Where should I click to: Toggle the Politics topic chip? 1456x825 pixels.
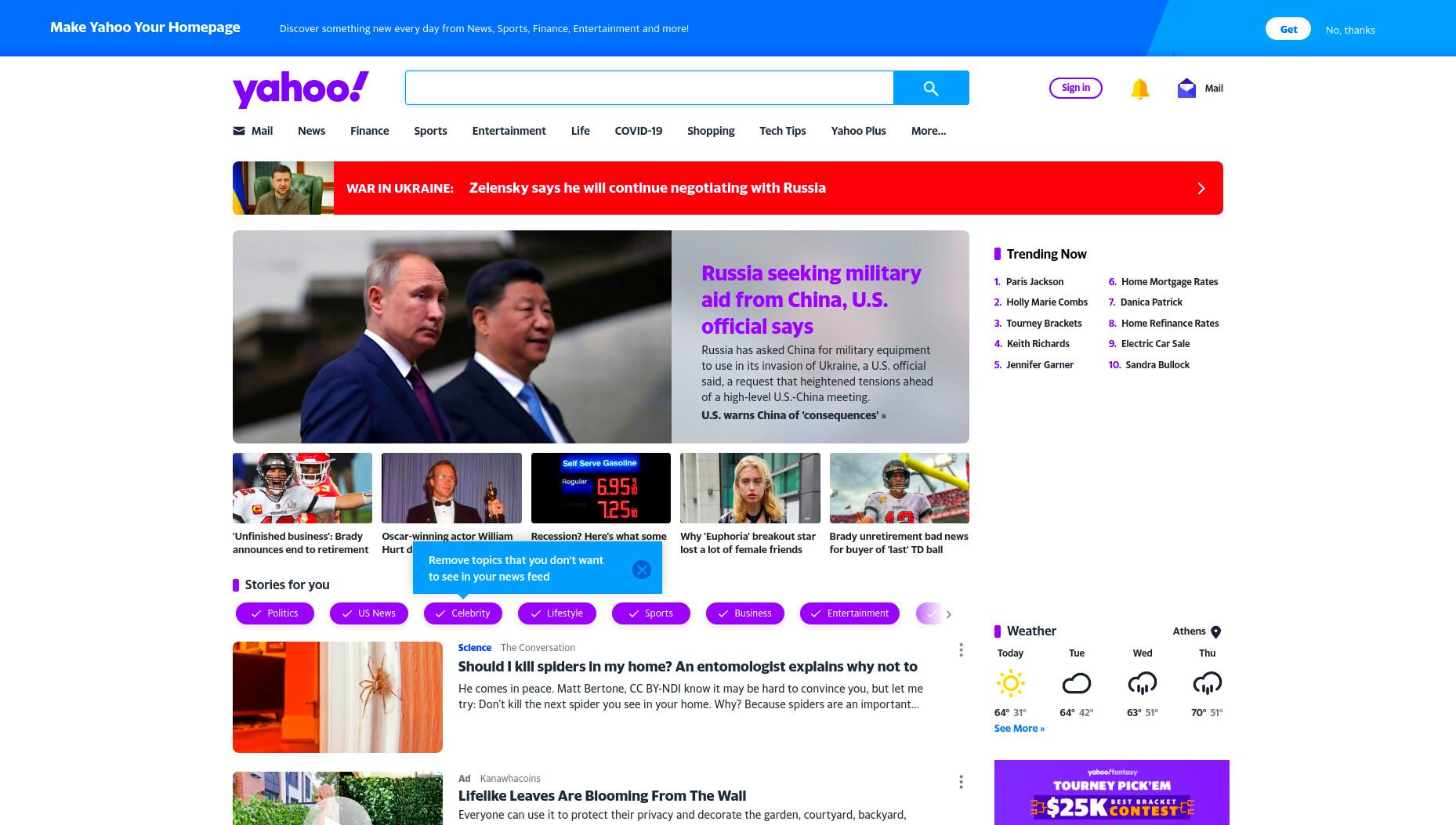click(275, 613)
